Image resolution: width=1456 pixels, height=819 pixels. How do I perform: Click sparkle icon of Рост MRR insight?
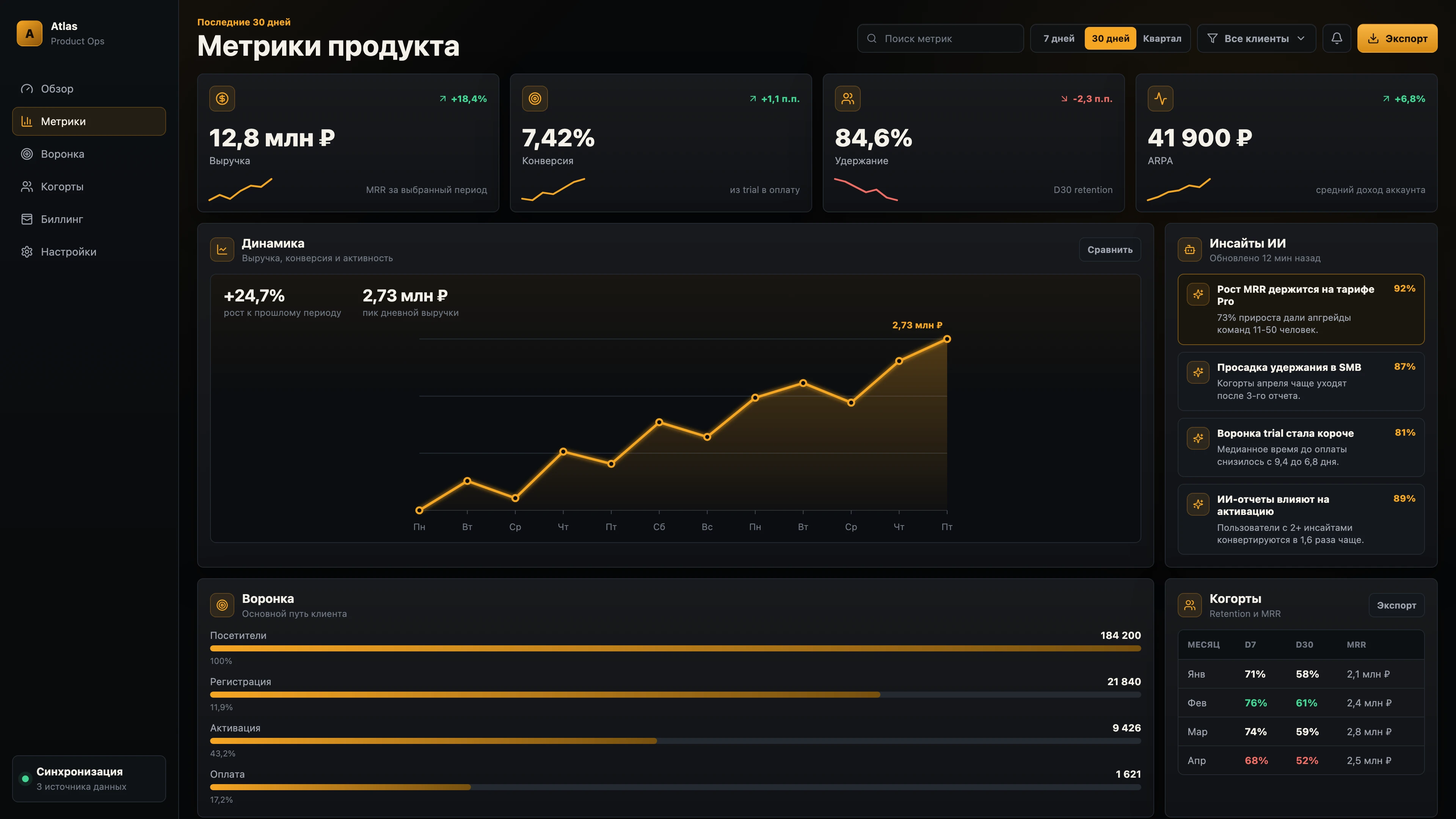pos(1198,294)
